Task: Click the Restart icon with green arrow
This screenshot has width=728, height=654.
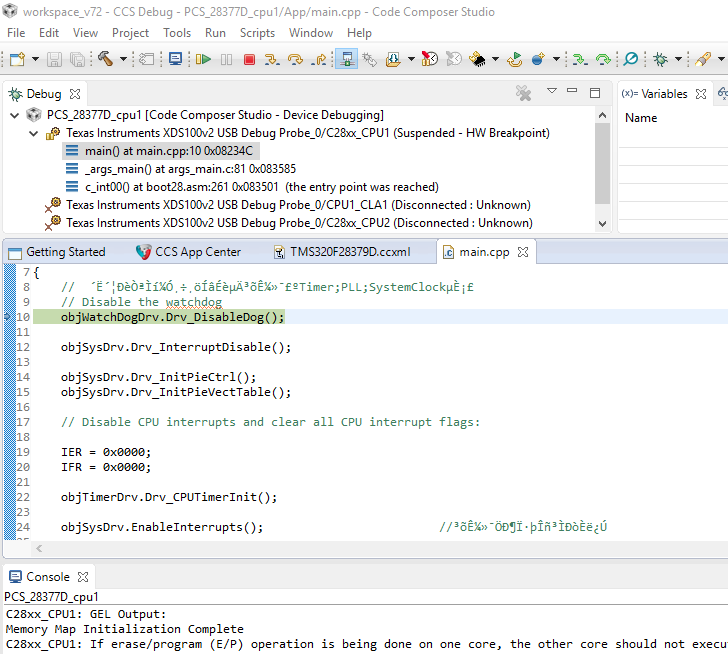Action: click(x=514, y=59)
